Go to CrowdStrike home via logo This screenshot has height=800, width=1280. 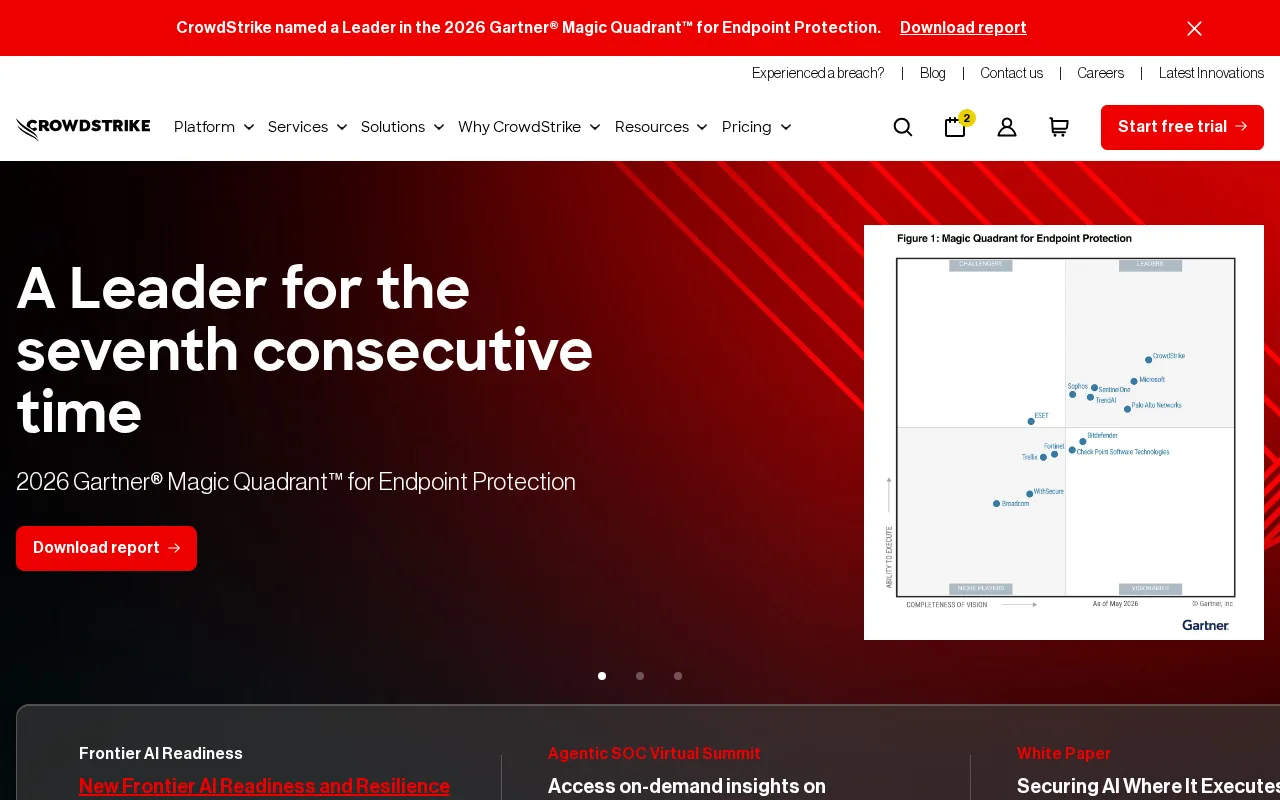[83, 127]
